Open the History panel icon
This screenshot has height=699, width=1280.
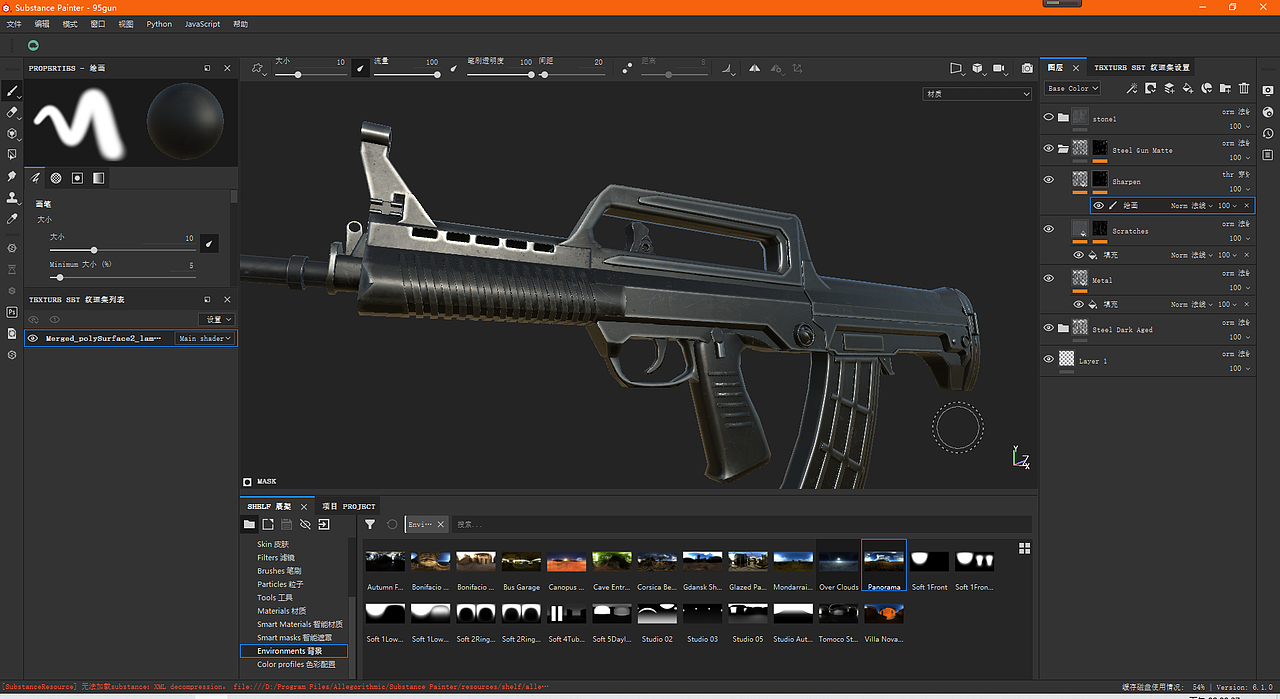pos(1268,134)
